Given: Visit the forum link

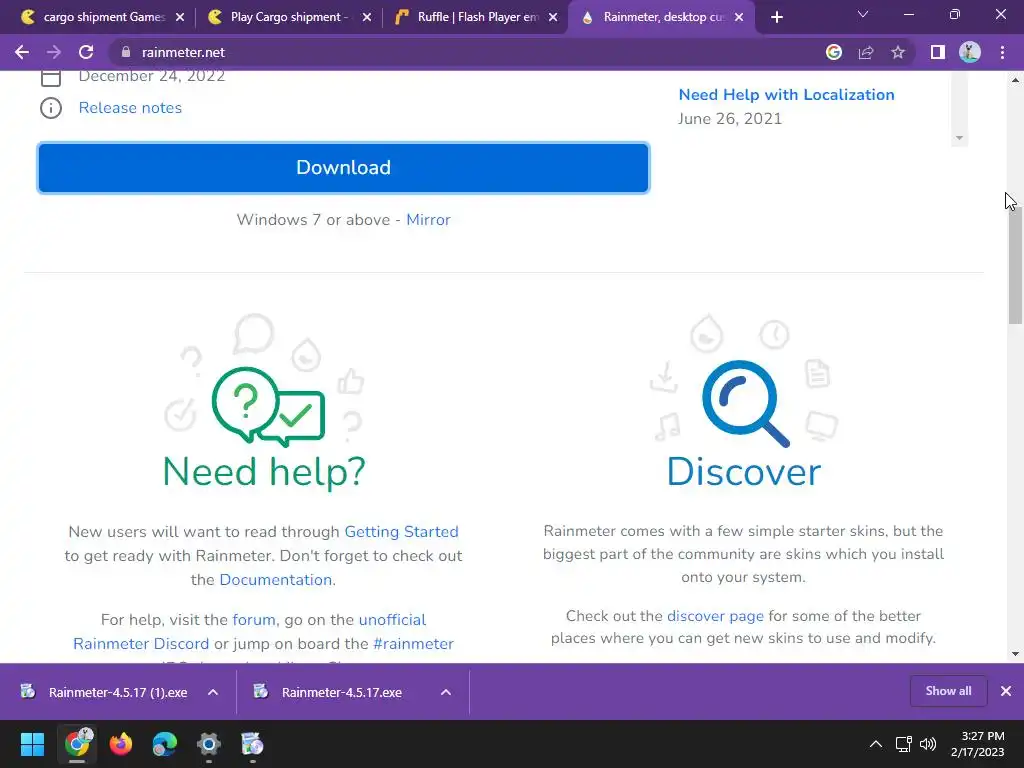Looking at the screenshot, I should (x=254, y=620).
